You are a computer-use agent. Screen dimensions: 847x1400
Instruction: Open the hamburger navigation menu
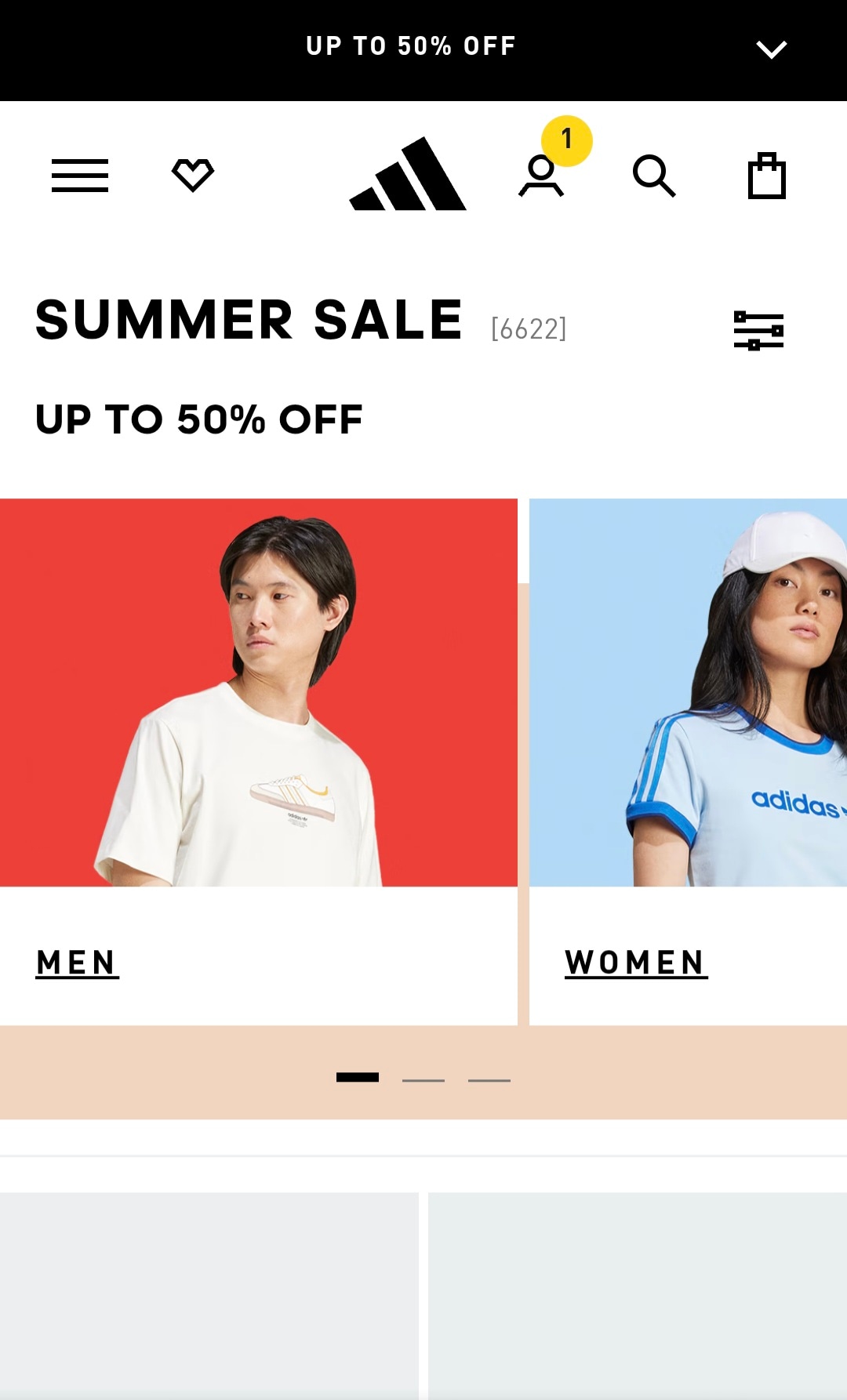tap(80, 175)
